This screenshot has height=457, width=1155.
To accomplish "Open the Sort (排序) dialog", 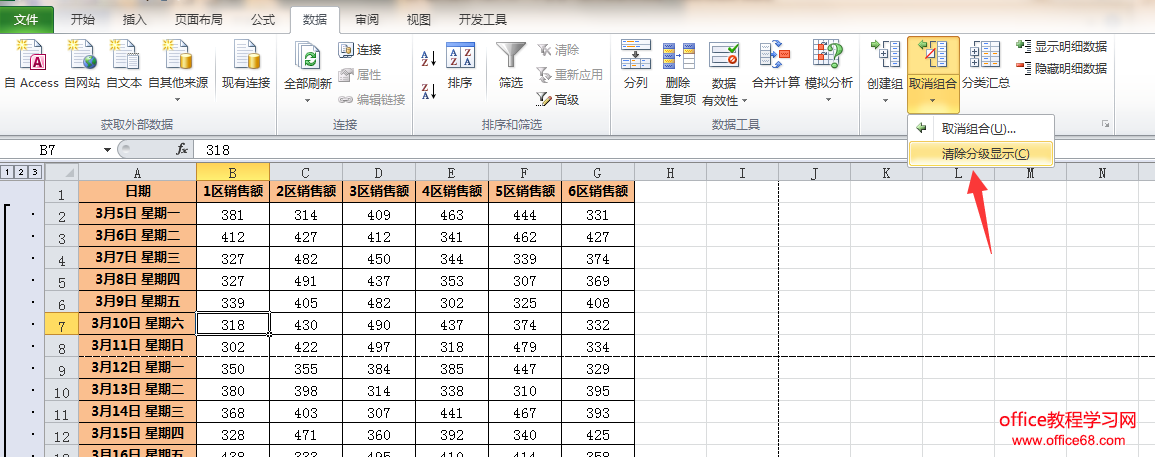I will tap(460, 65).
